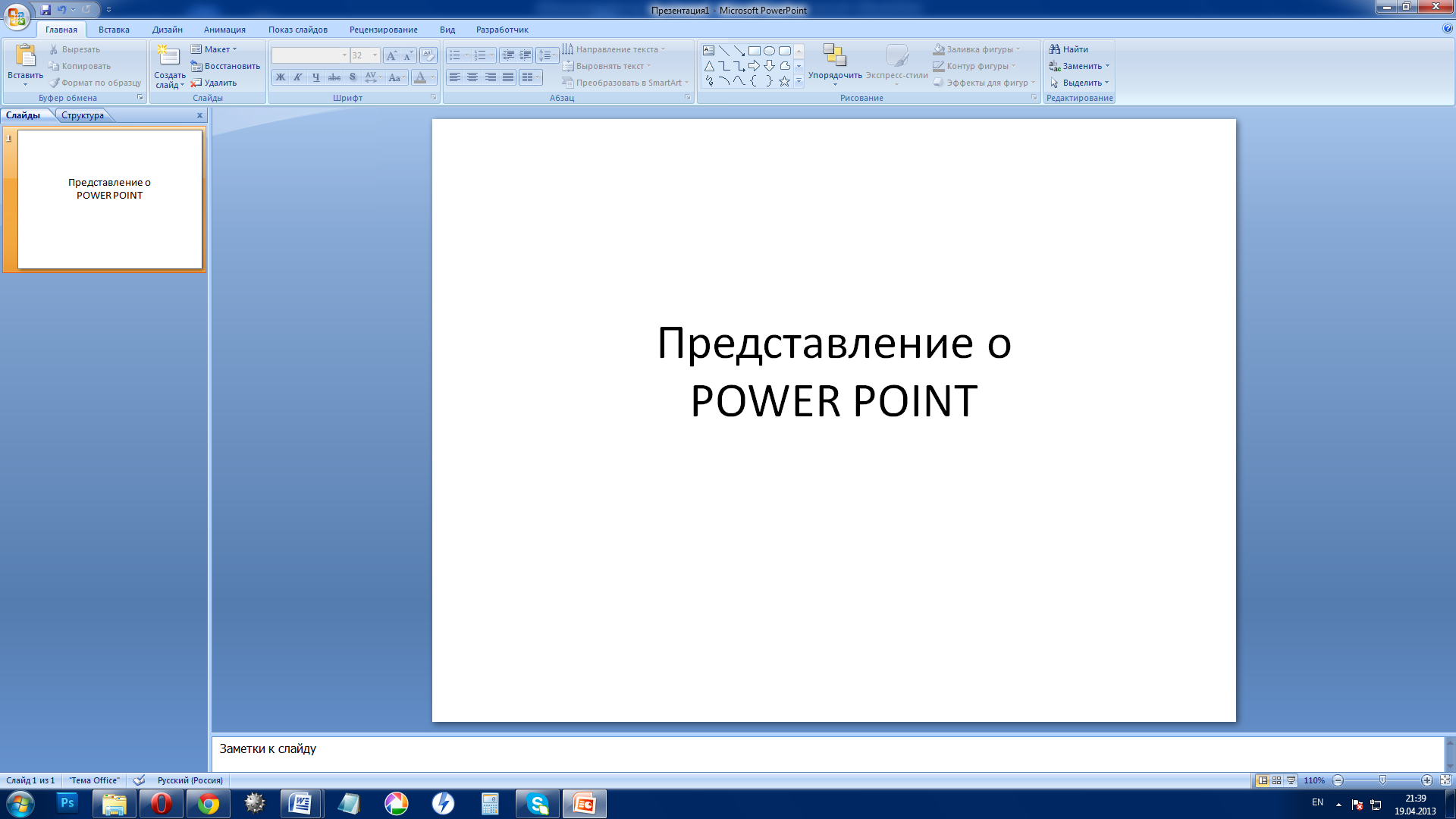Click Delete slide (Удалить)
Image resolution: width=1456 pixels, height=819 pixels.
[x=214, y=83]
